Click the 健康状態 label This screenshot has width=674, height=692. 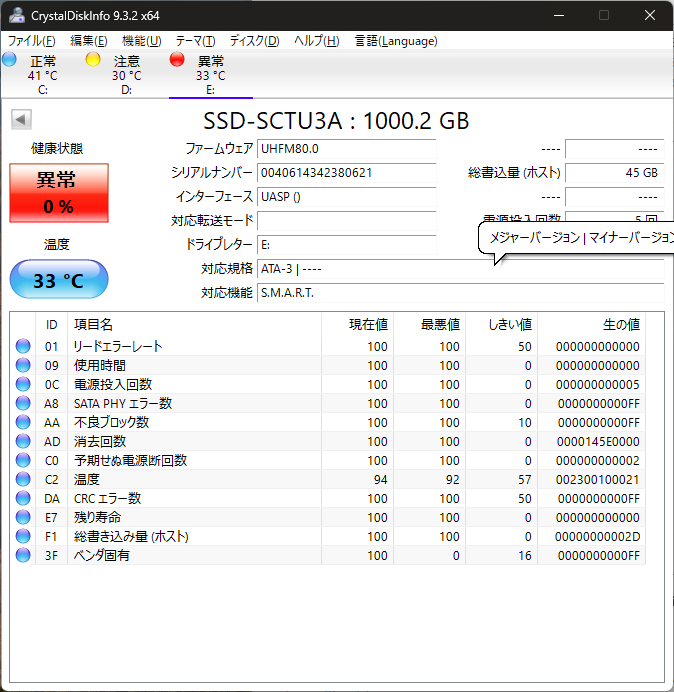[57, 148]
